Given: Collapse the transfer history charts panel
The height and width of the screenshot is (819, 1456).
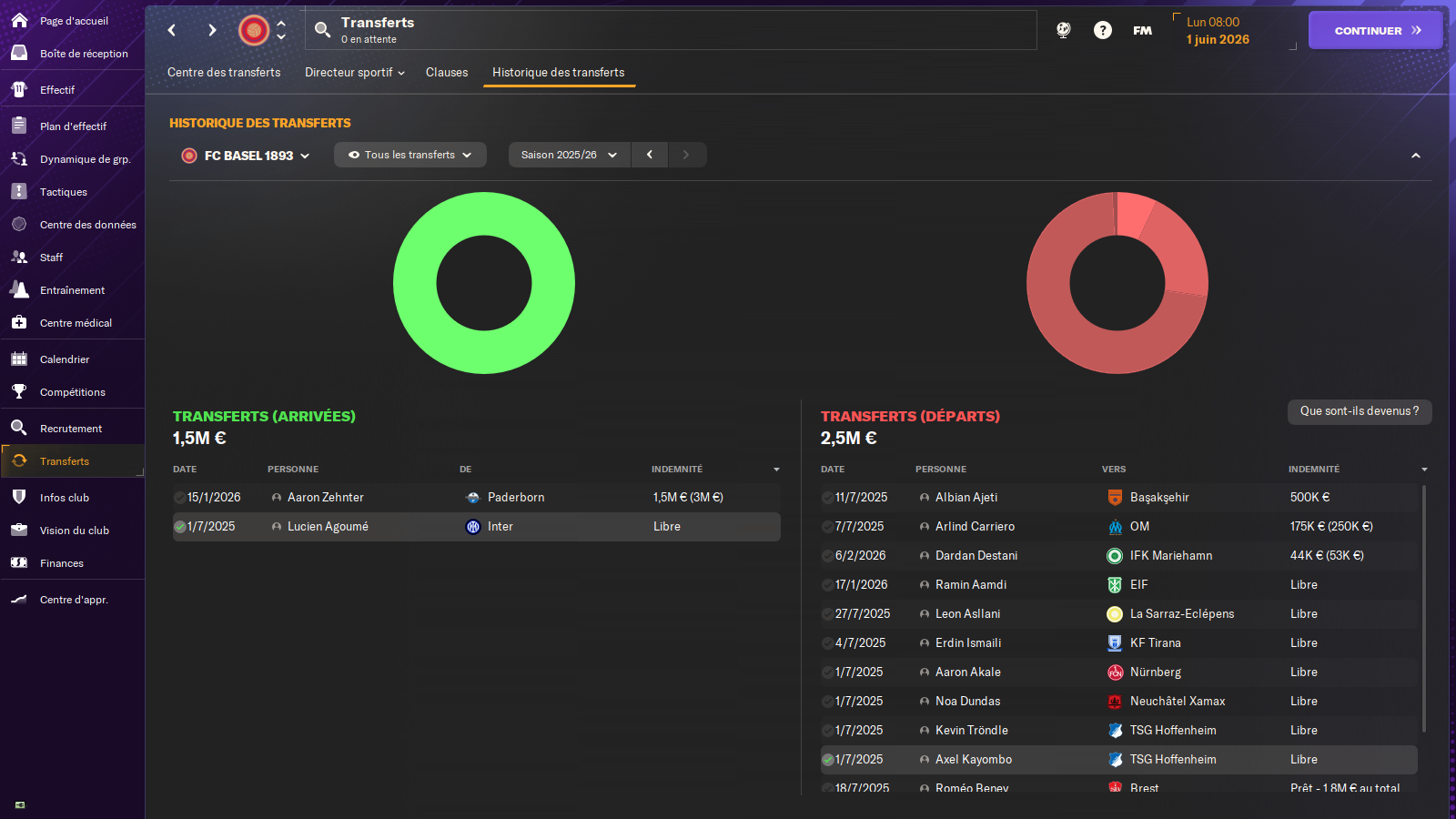Looking at the screenshot, I should click(1416, 156).
